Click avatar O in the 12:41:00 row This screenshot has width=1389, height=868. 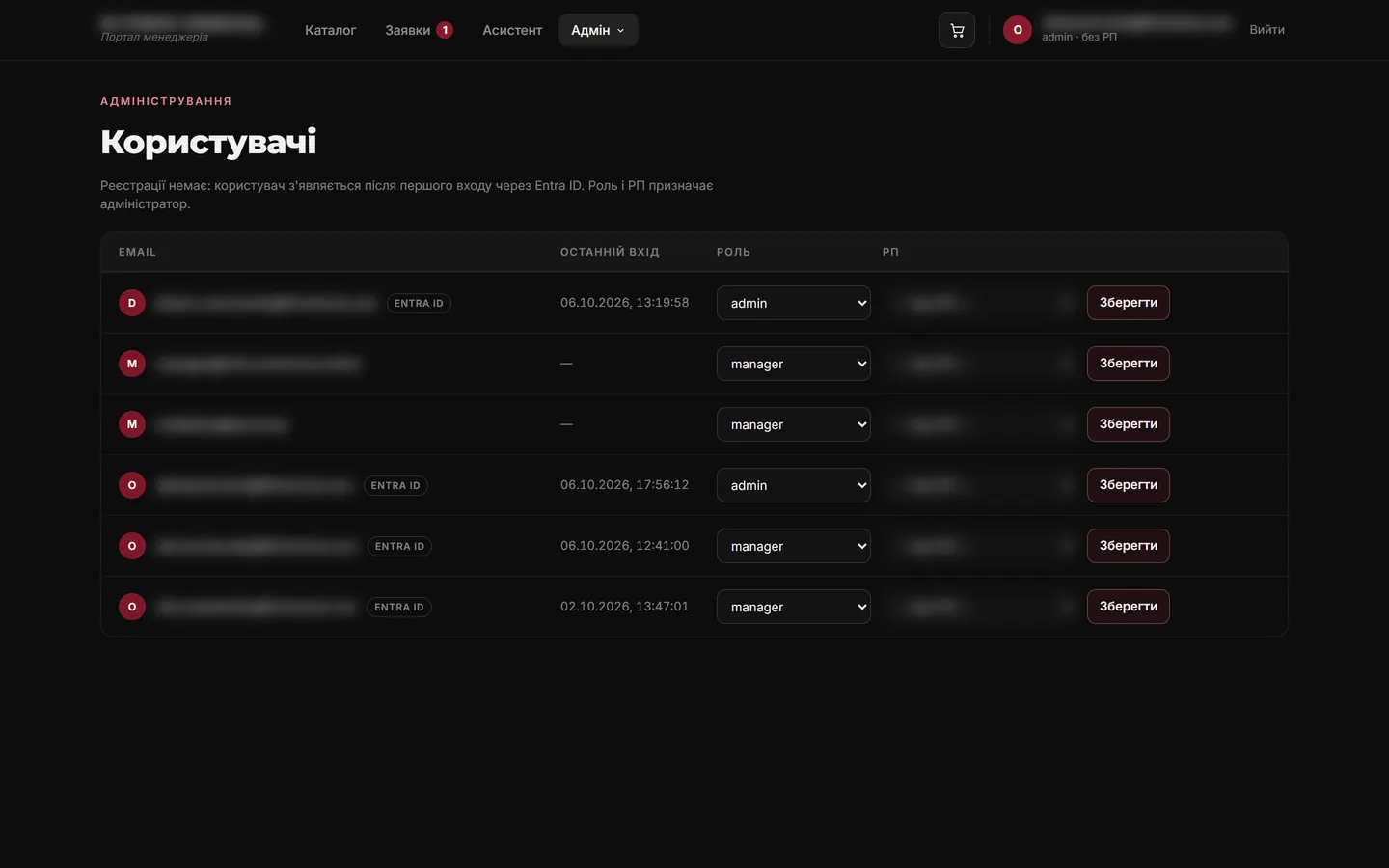132,546
